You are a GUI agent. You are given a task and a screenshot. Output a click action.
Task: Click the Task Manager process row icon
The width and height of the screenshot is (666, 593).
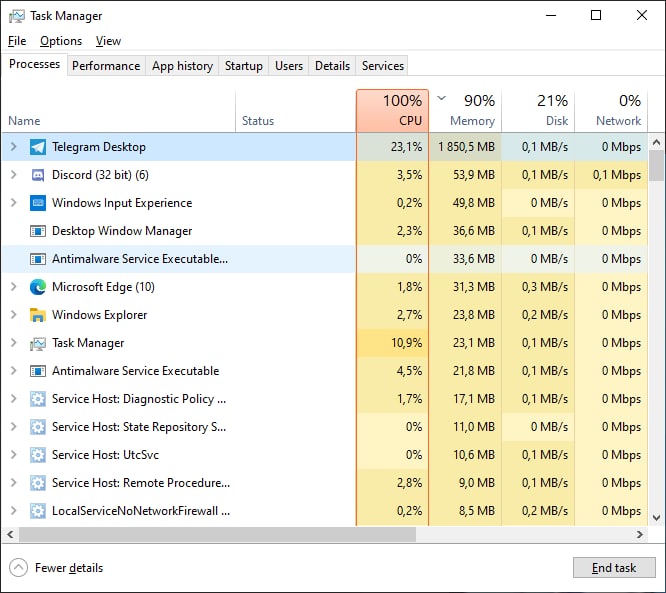click(x=38, y=343)
